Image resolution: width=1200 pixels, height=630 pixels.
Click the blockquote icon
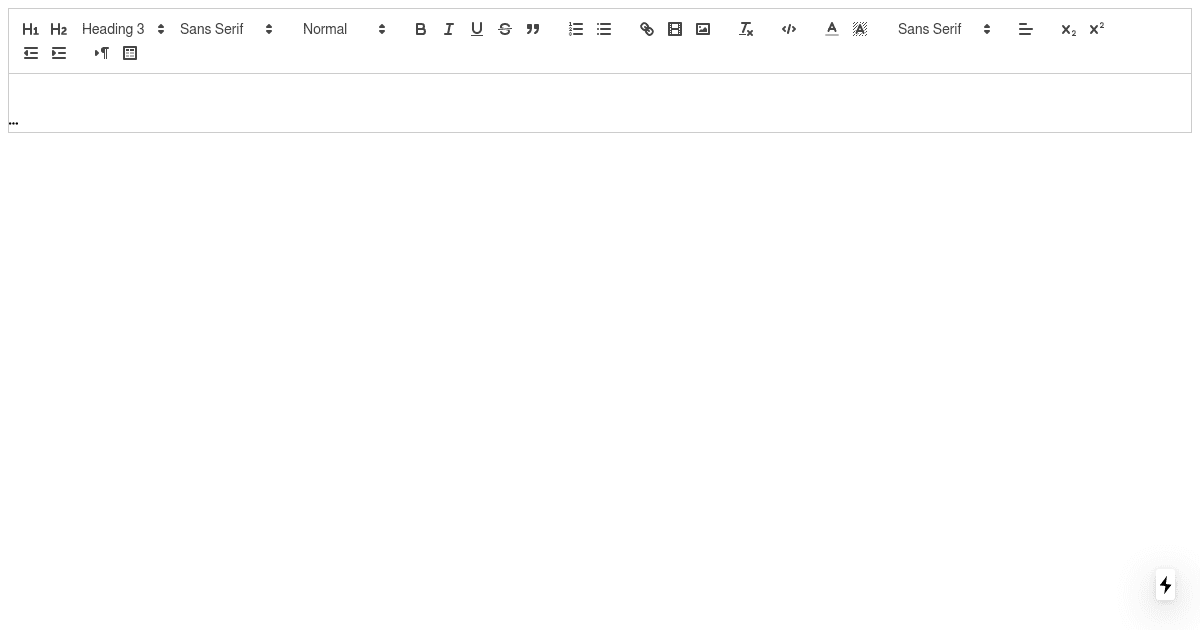click(x=533, y=29)
